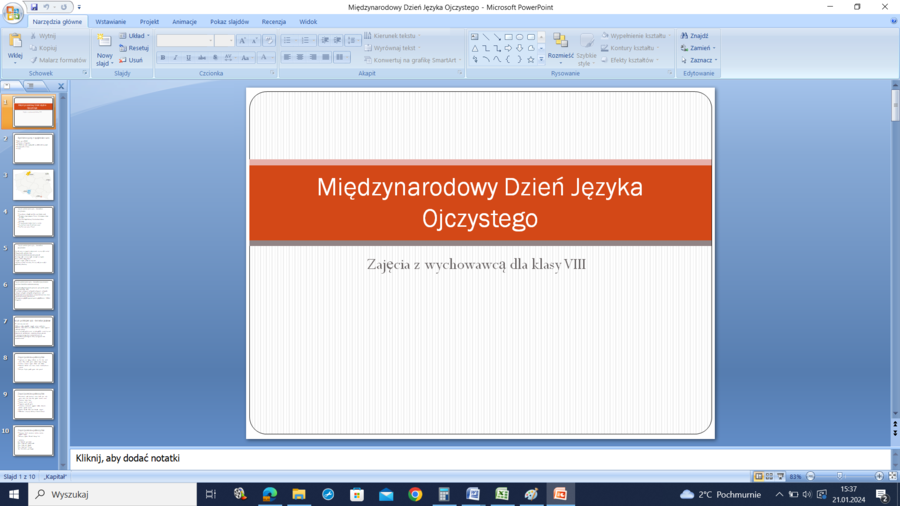Undo the last action in the toolbar
The width and height of the screenshot is (900, 506).
(46, 7)
